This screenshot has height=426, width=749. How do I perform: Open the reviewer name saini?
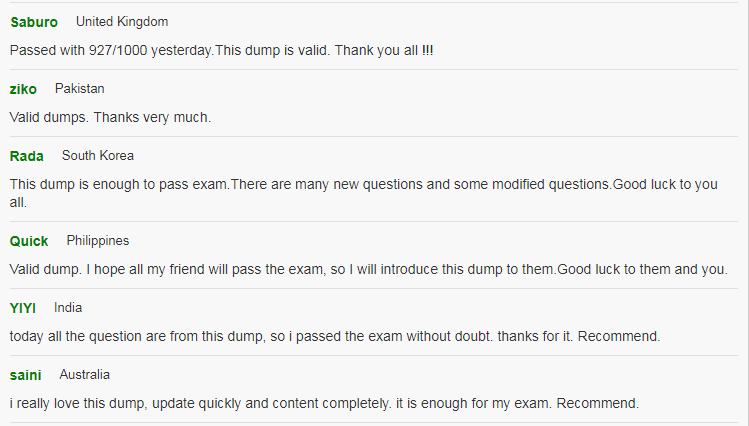pos(25,375)
